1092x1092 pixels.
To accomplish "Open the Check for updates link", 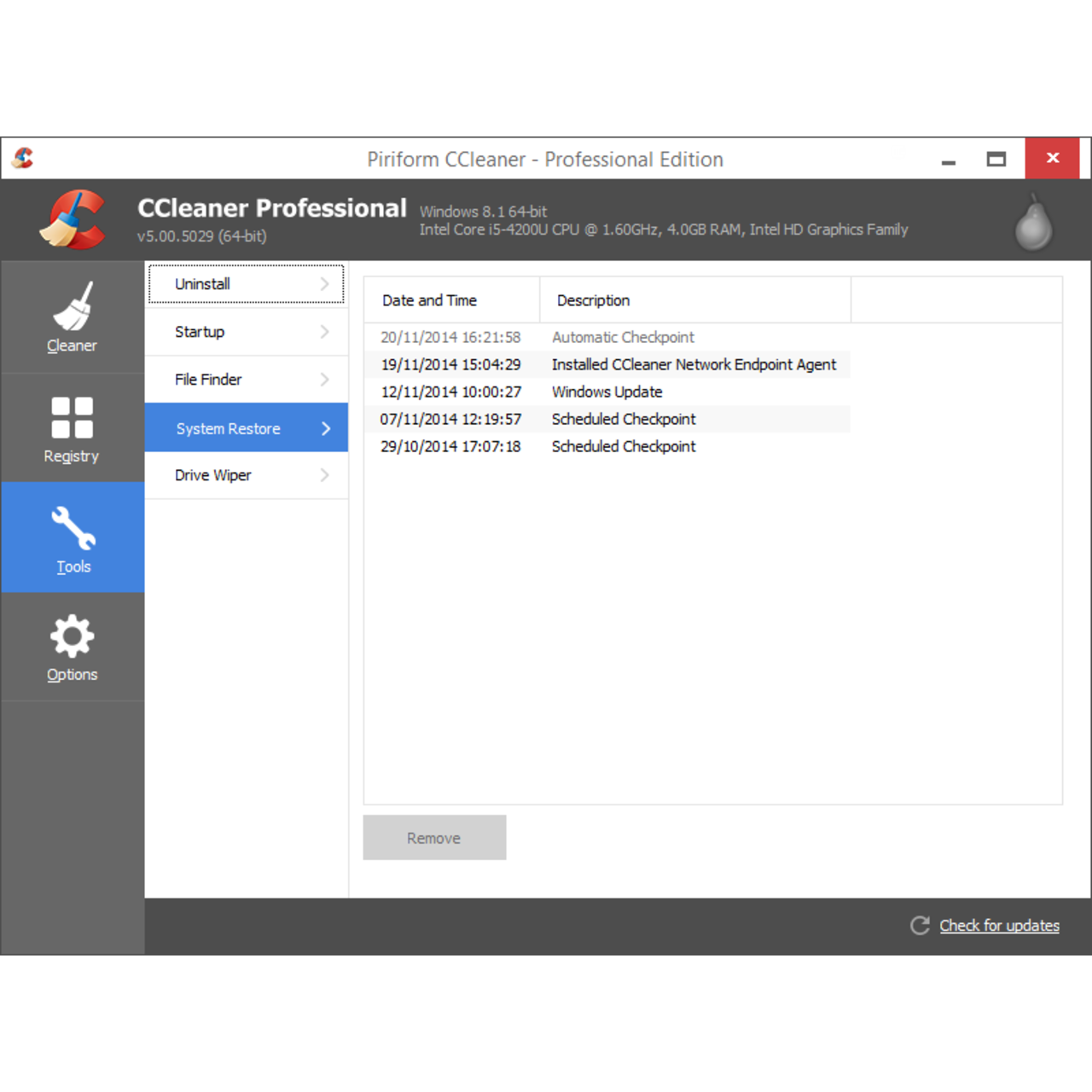I will pos(999,926).
